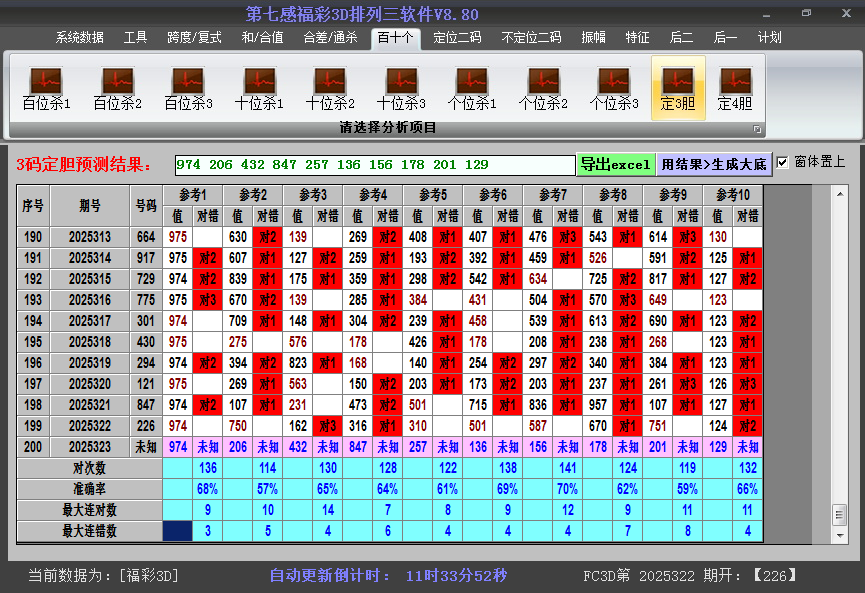Open the 个位杀2 analysis
The width and height of the screenshot is (865, 593).
543,88
